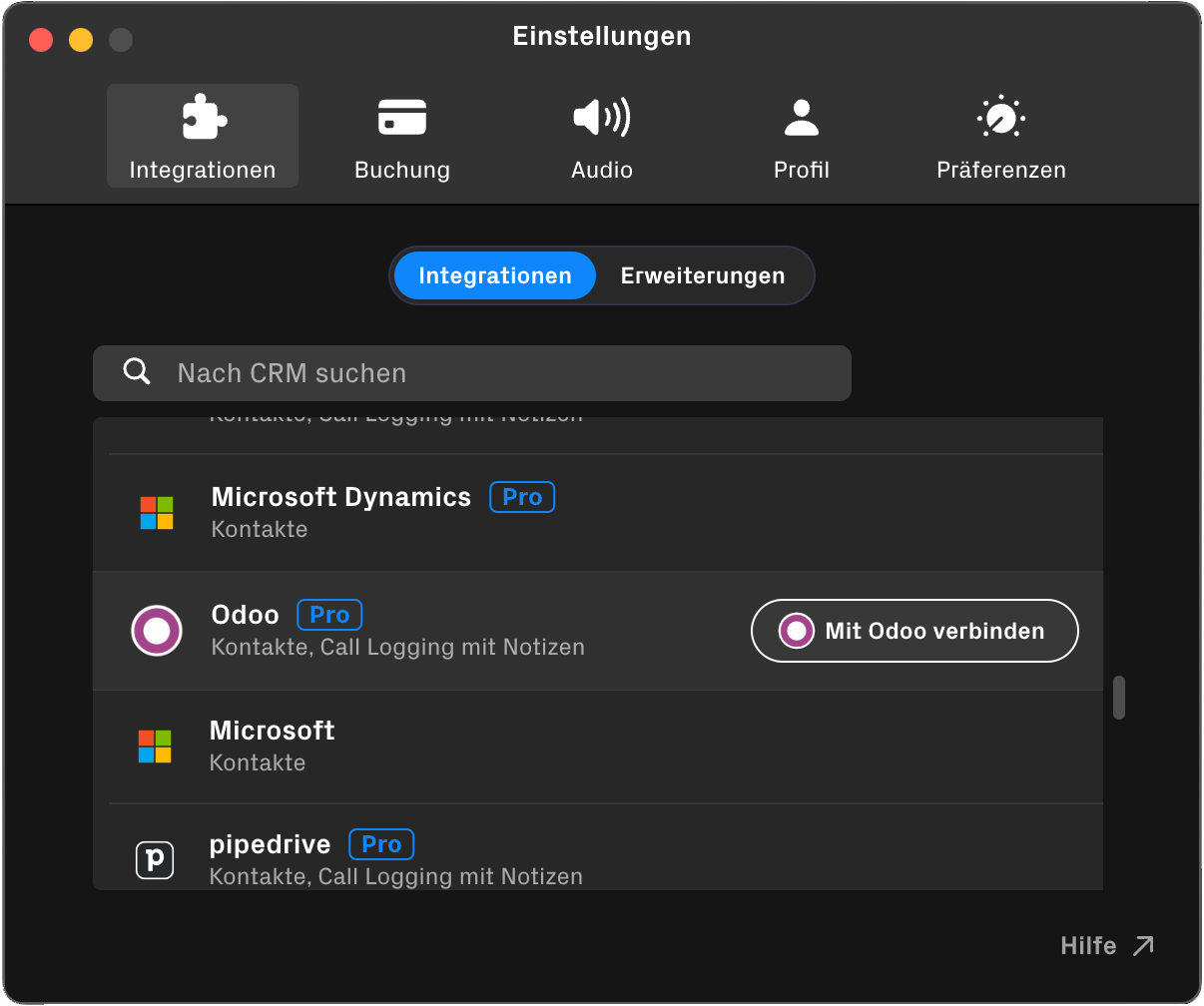Close the Einstellungen window
The width and height of the screenshot is (1204, 1006).
click(41, 40)
